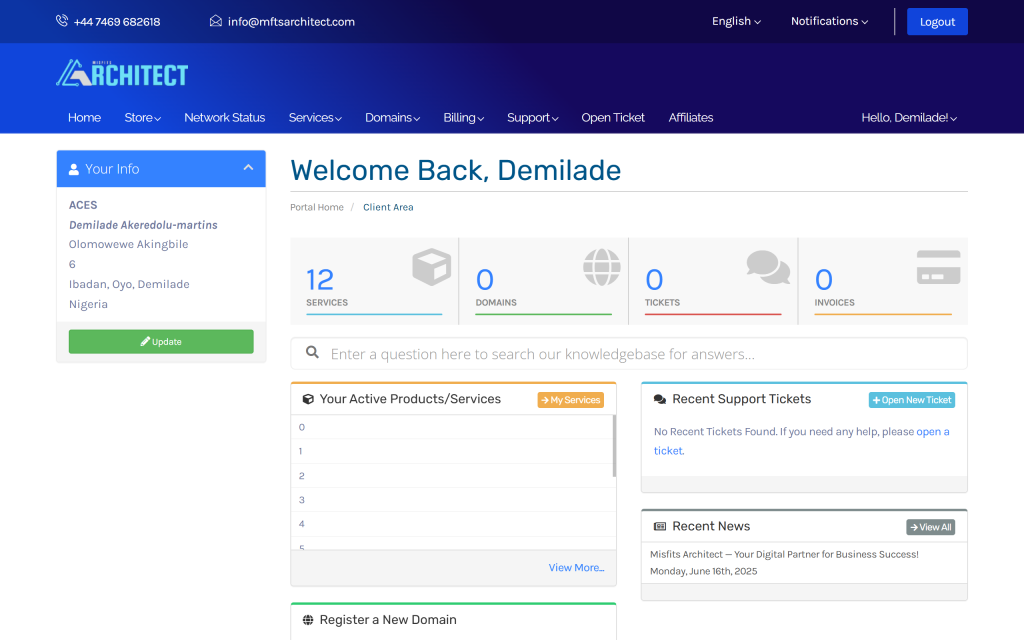Screen dimensions: 1024x640
Task: Click the phone icon in top bar
Action: click(x=62, y=21)
